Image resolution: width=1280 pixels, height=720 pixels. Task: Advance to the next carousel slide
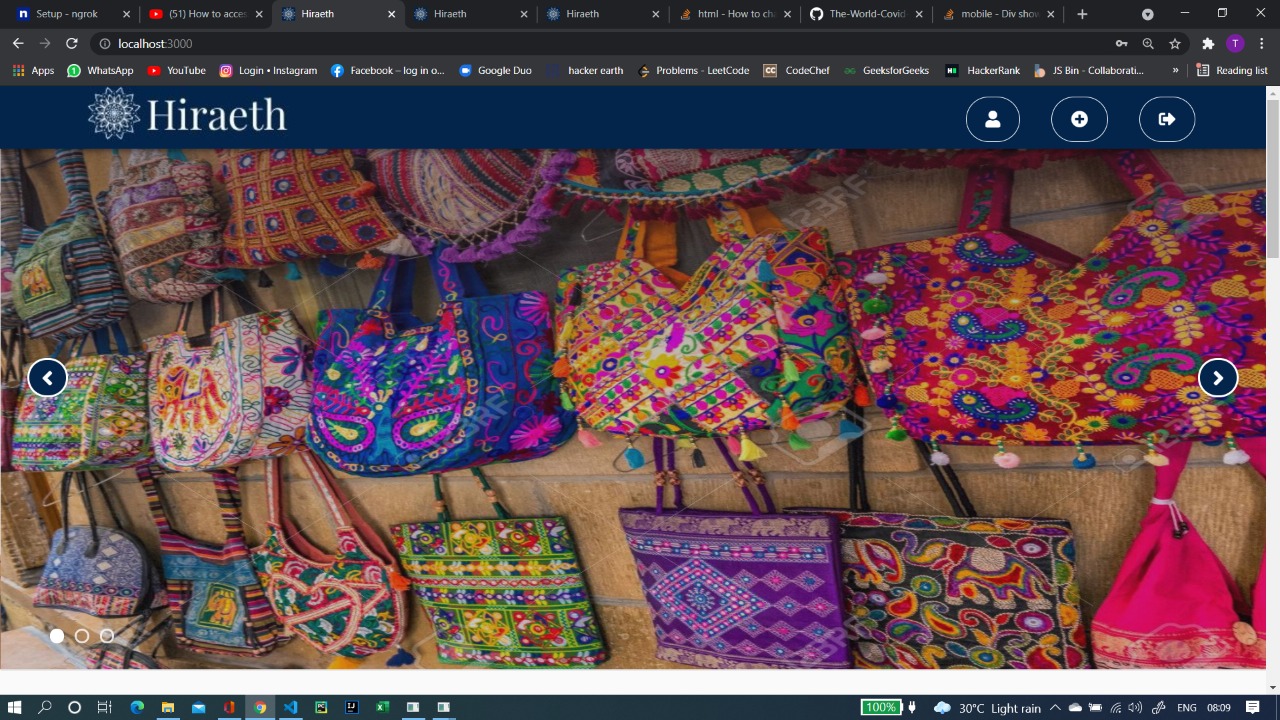pos(1218,378)
